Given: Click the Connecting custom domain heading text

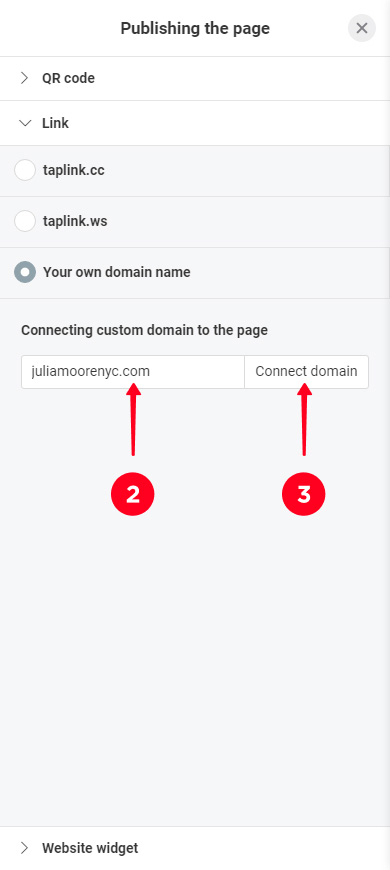Looking at the screenshot, I should (144, 330).
